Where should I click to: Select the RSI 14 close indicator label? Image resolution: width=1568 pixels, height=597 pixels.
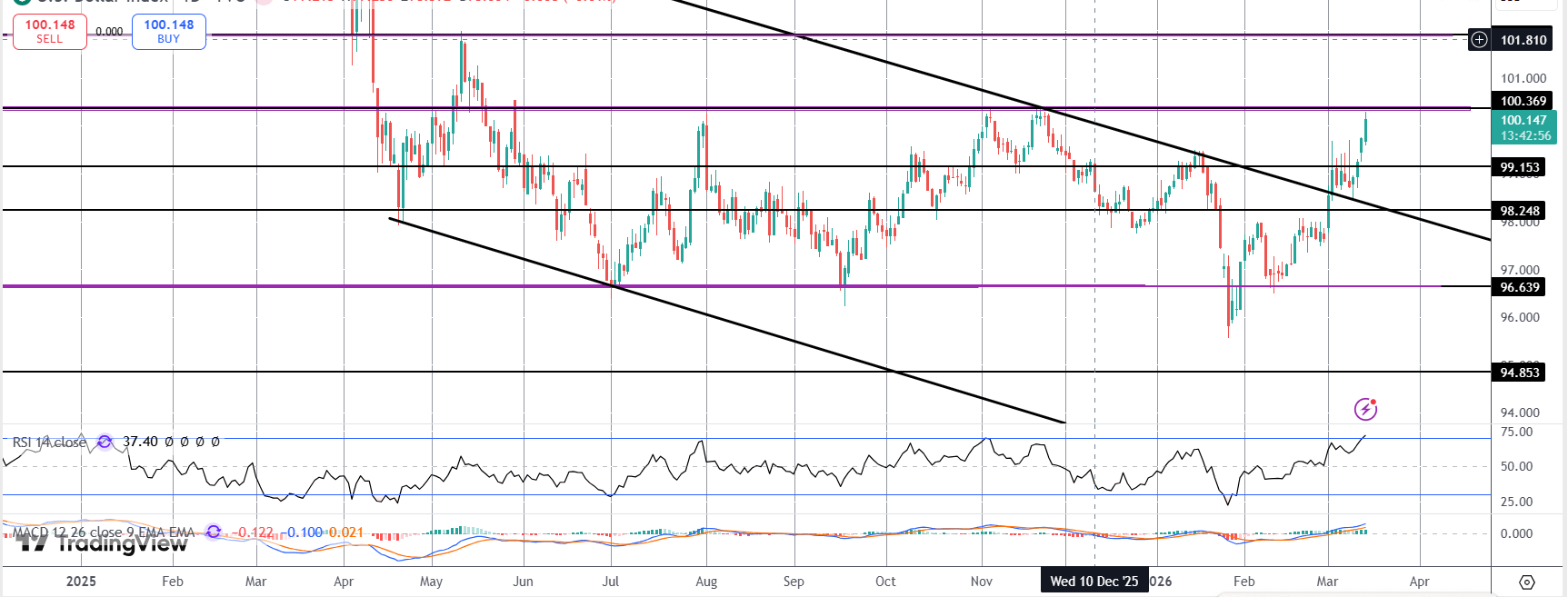coord(49,443)
